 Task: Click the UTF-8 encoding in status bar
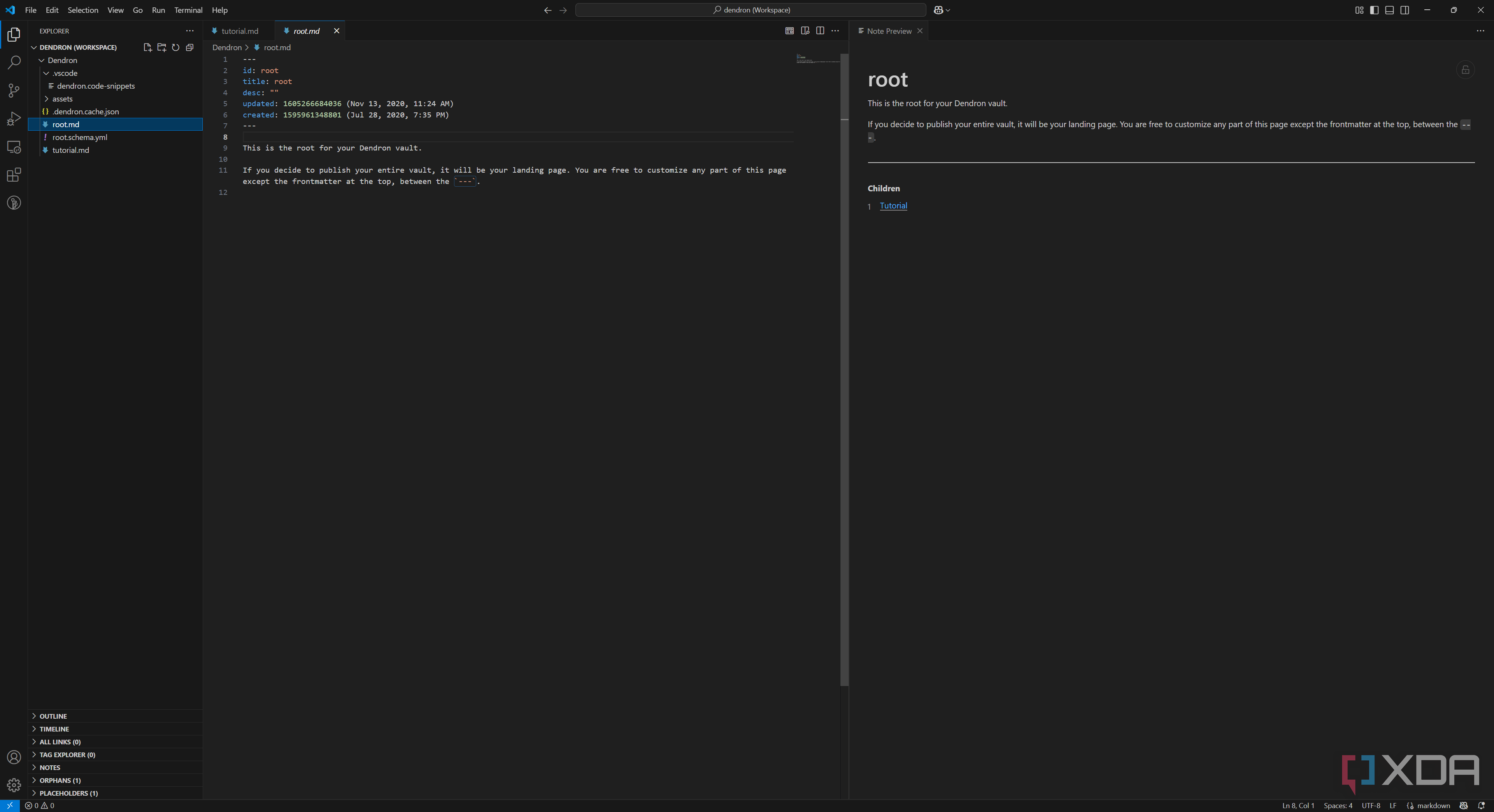coord(1370,806)
